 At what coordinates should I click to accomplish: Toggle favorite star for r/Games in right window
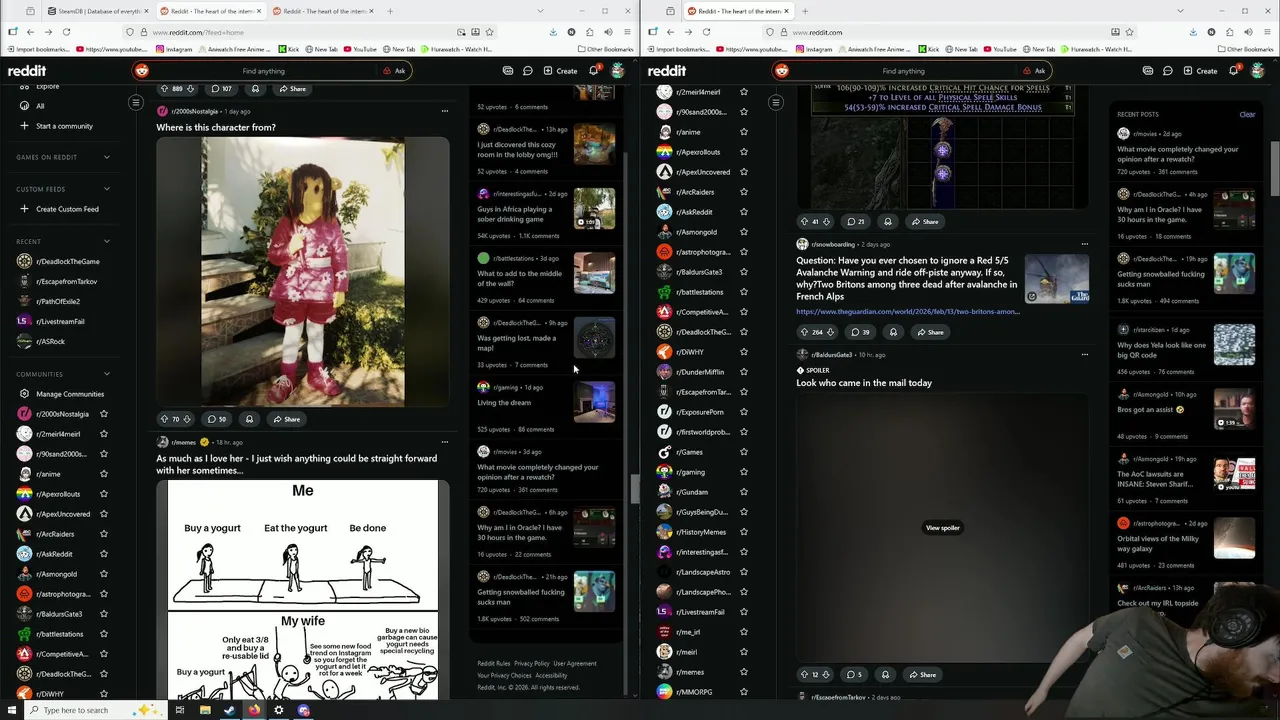tap(743, 452)
